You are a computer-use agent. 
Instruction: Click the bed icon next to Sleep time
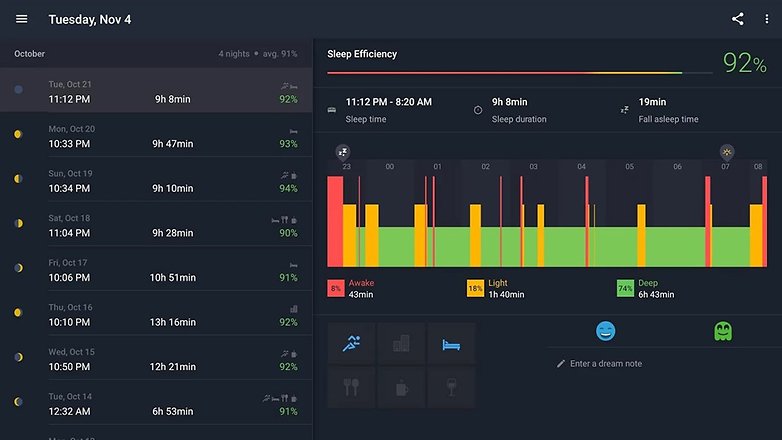[x=332, y=110]
